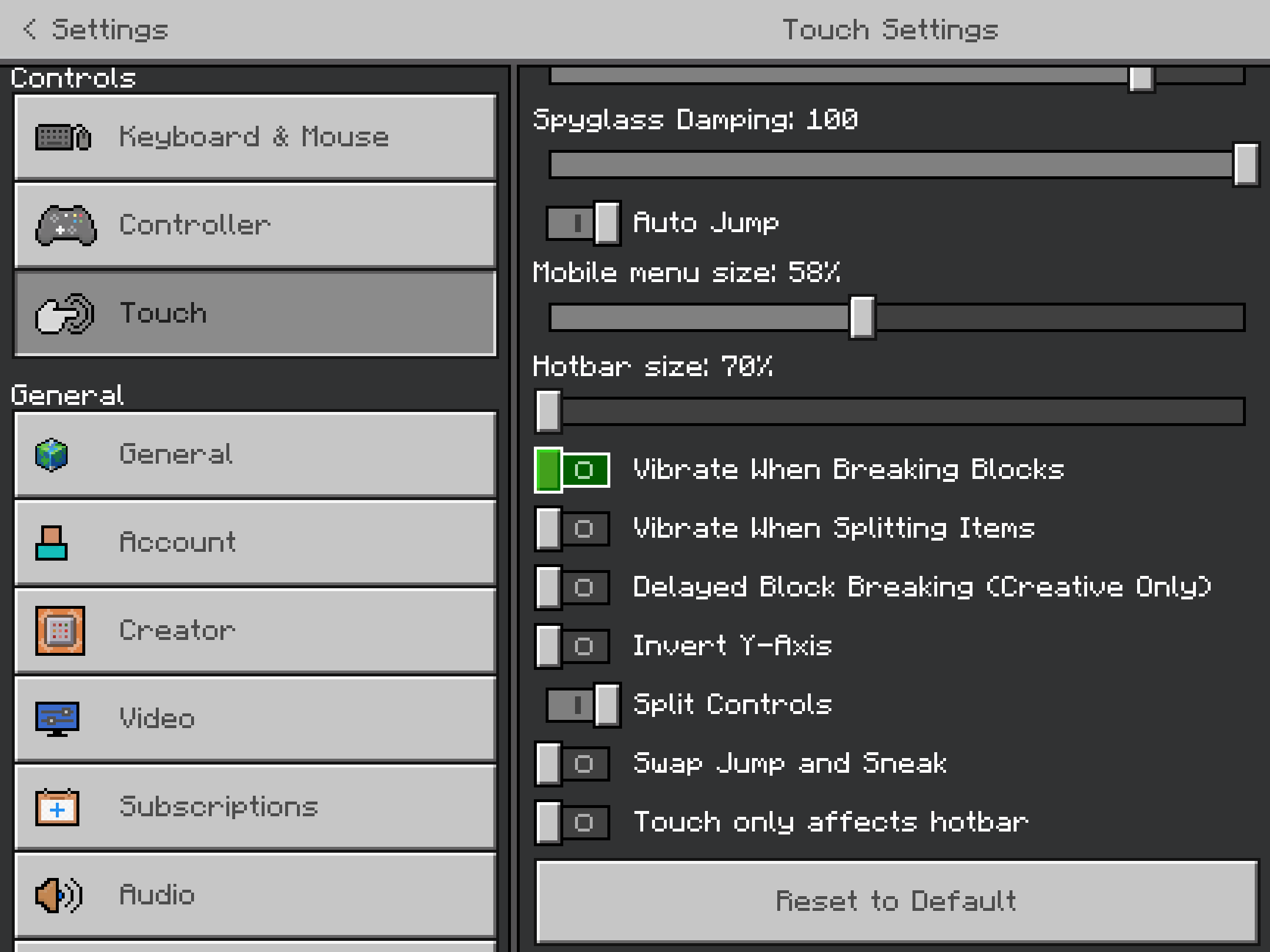Turn off Auto Jump toggle

583,223
